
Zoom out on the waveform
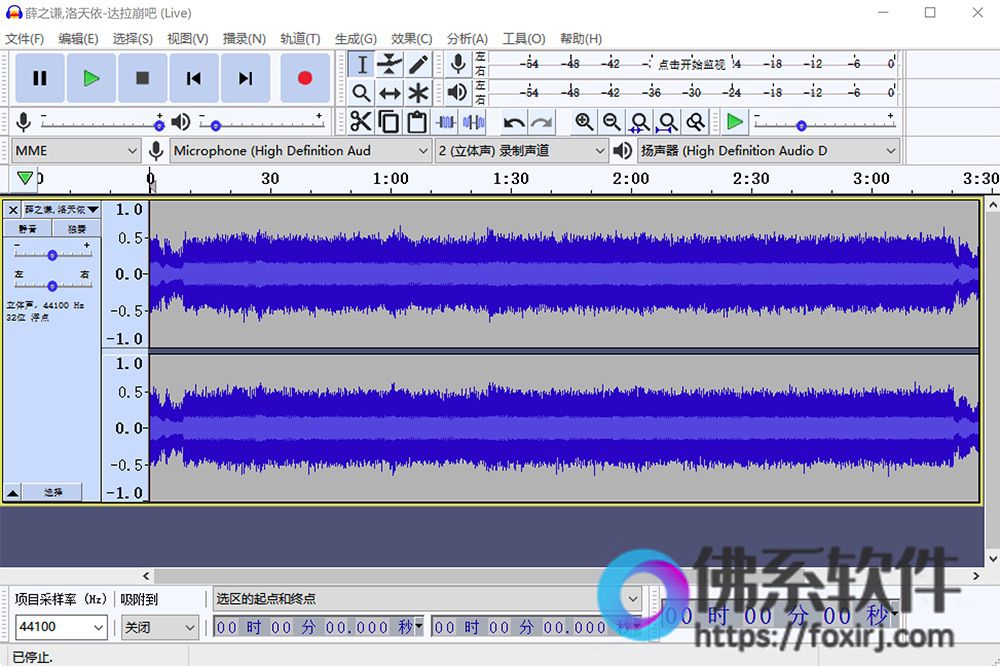pos(612,121)
